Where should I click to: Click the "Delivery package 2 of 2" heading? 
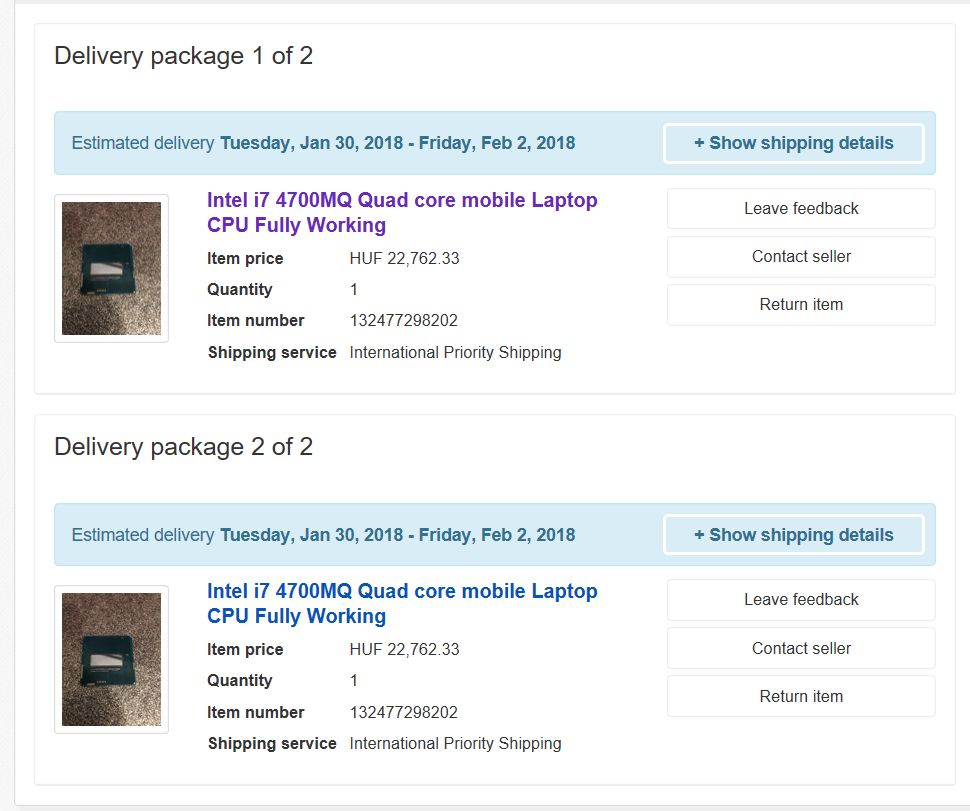coord(183,447)
